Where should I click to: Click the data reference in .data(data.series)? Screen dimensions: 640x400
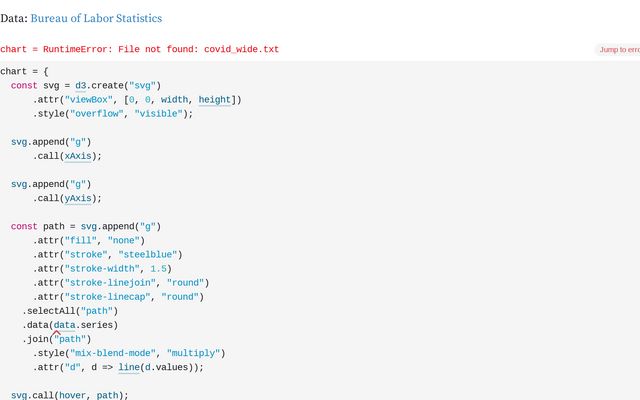click(64, 325)
